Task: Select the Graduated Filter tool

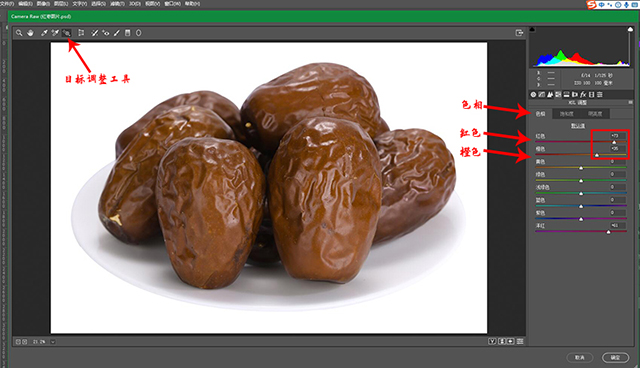Action: (127, 33)
